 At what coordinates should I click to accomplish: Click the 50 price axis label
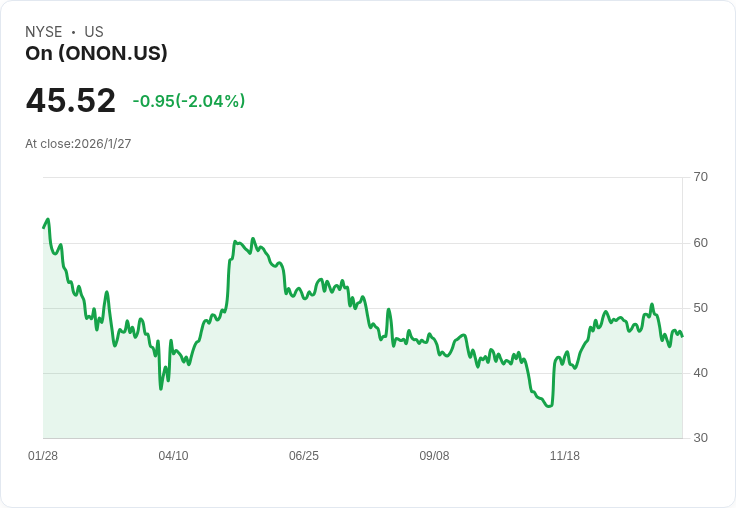pyautogui.click(x=700, y=308)
